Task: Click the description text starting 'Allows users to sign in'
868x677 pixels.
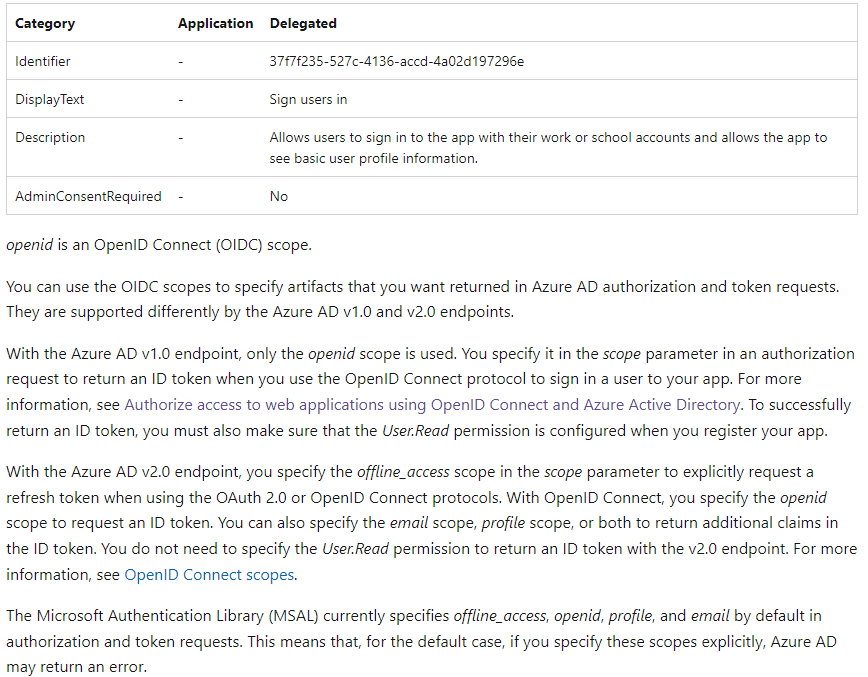Action: pyautogui.click(x=548, y=148)
